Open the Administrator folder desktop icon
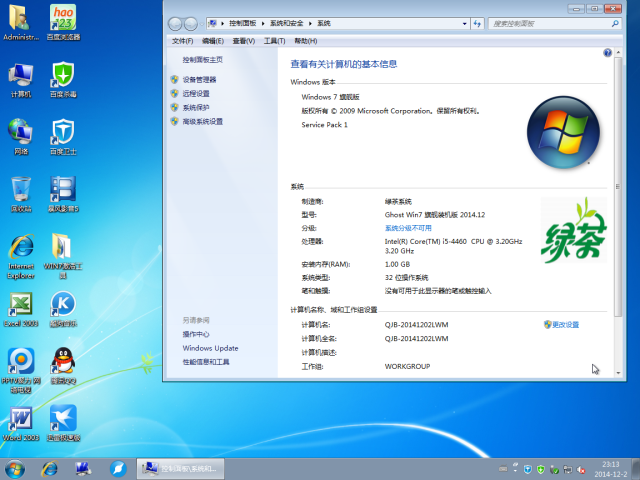 (21, 22)
